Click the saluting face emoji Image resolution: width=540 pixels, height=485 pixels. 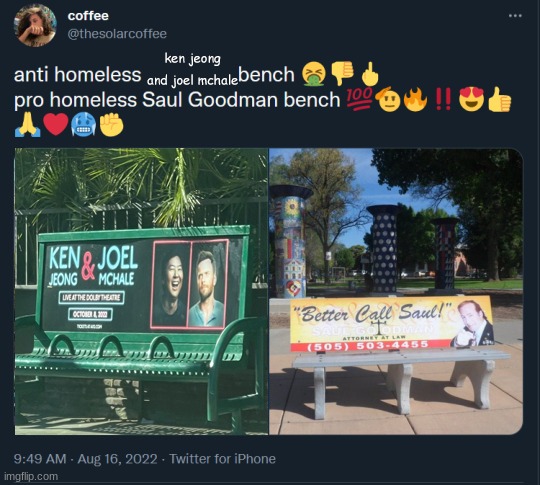pos(388,99)
